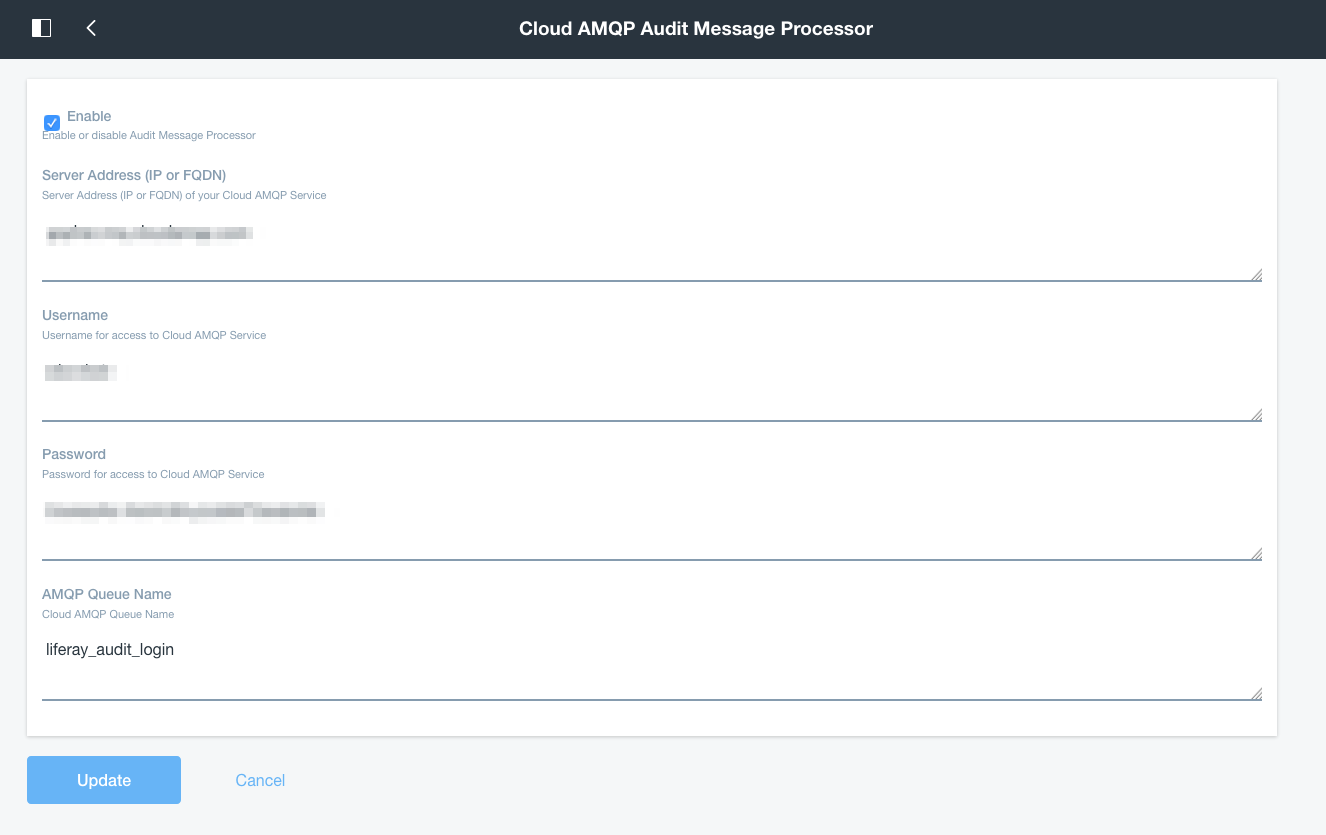This screenshot has height=835, width=1326.
Task: Click the "Username" field label
Action: click(75, 315)
